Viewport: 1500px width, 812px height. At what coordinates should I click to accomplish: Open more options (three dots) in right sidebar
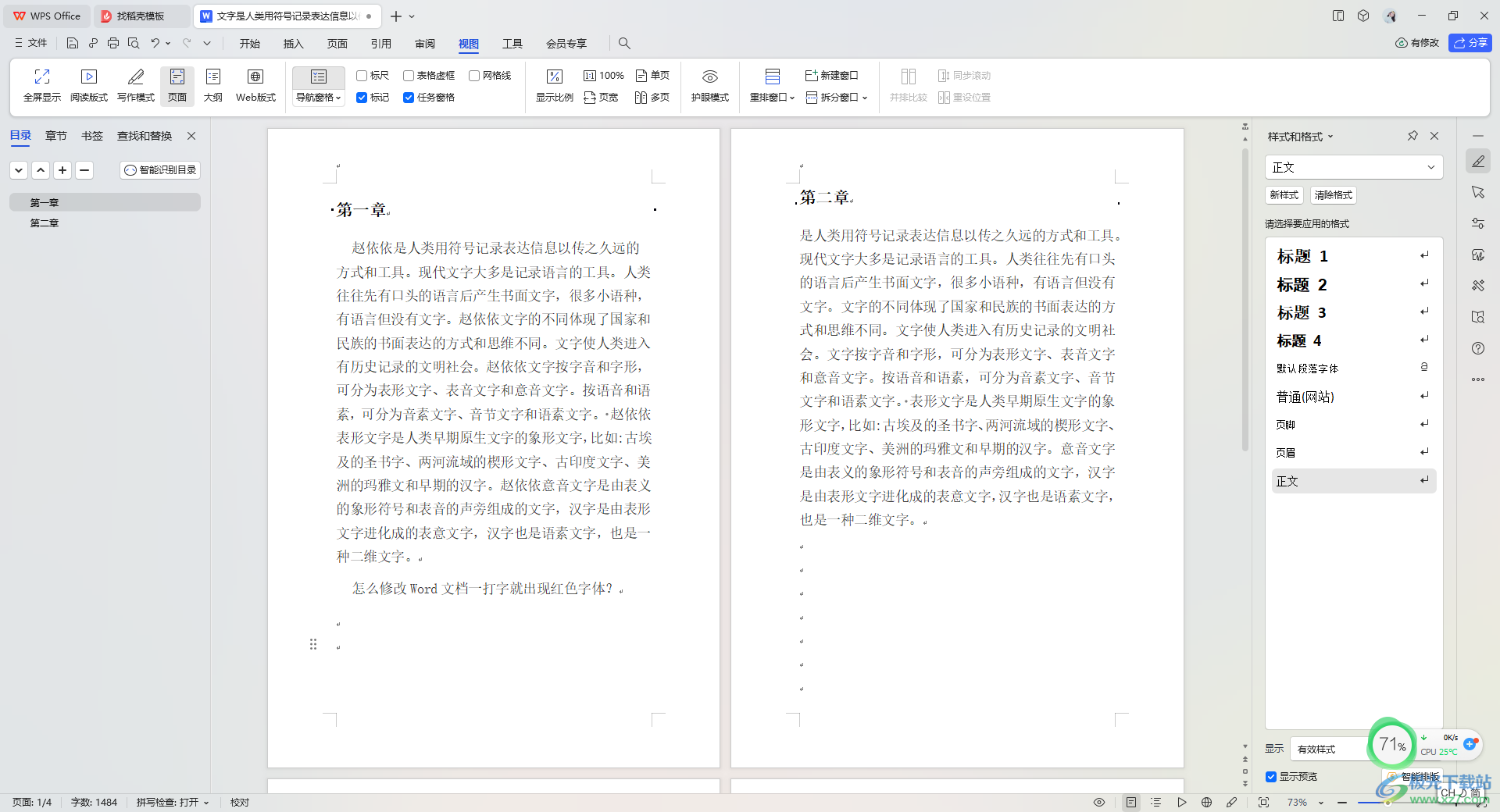(1478, 379)
